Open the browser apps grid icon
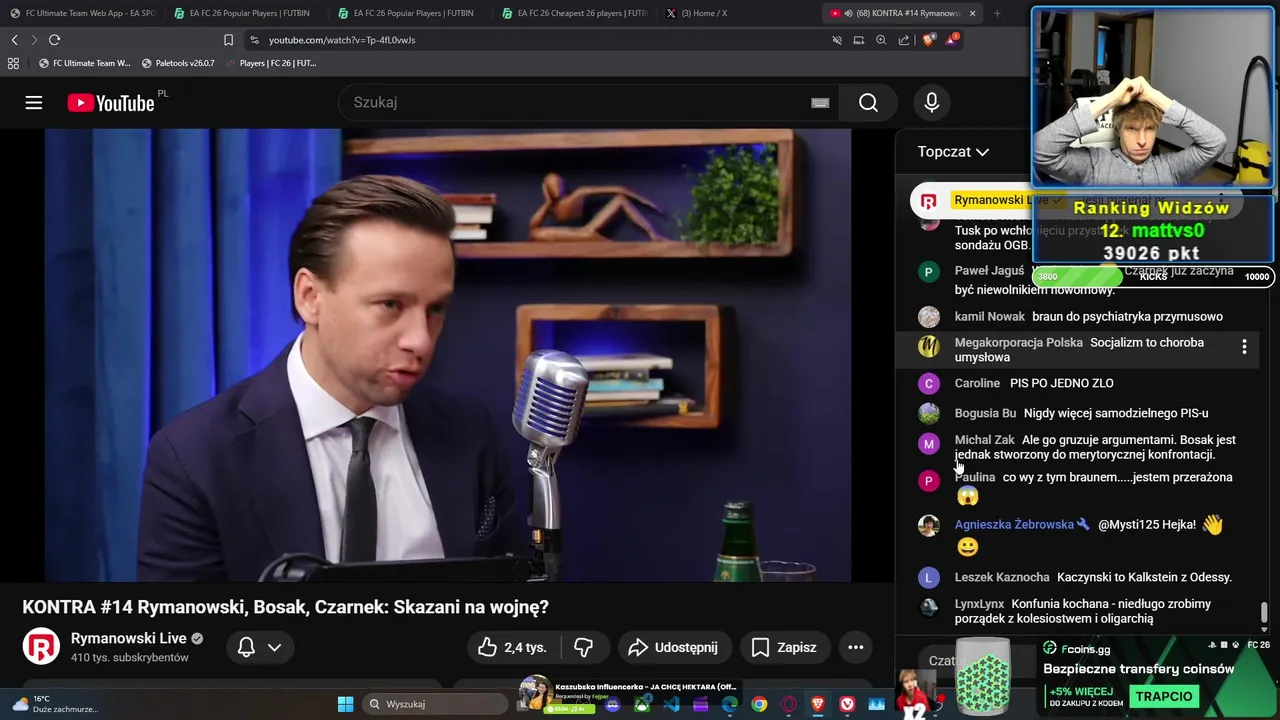Screen dimensions: 1280x720 (13, 63)
